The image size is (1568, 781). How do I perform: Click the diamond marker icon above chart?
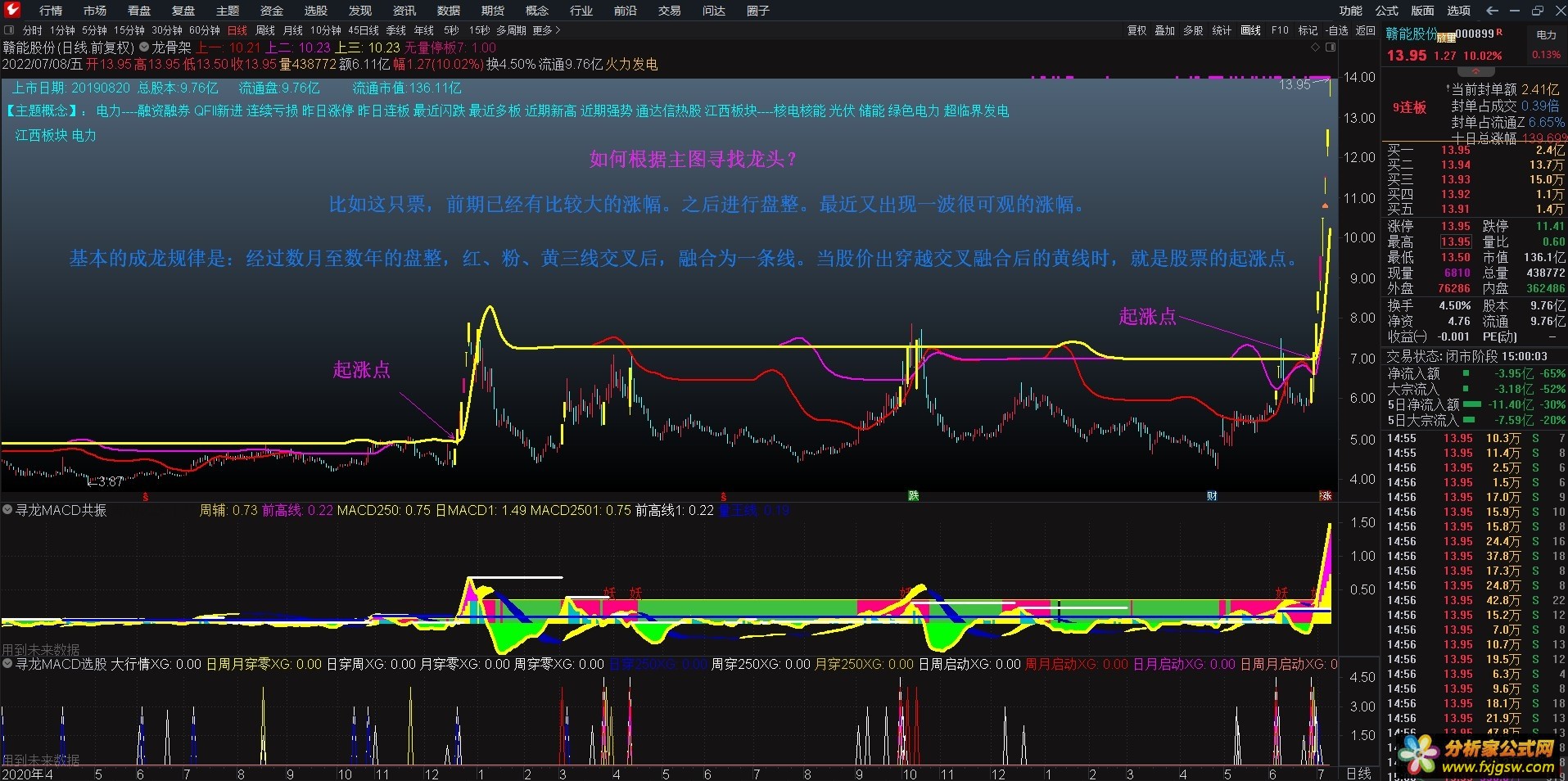click(1316, 47)
